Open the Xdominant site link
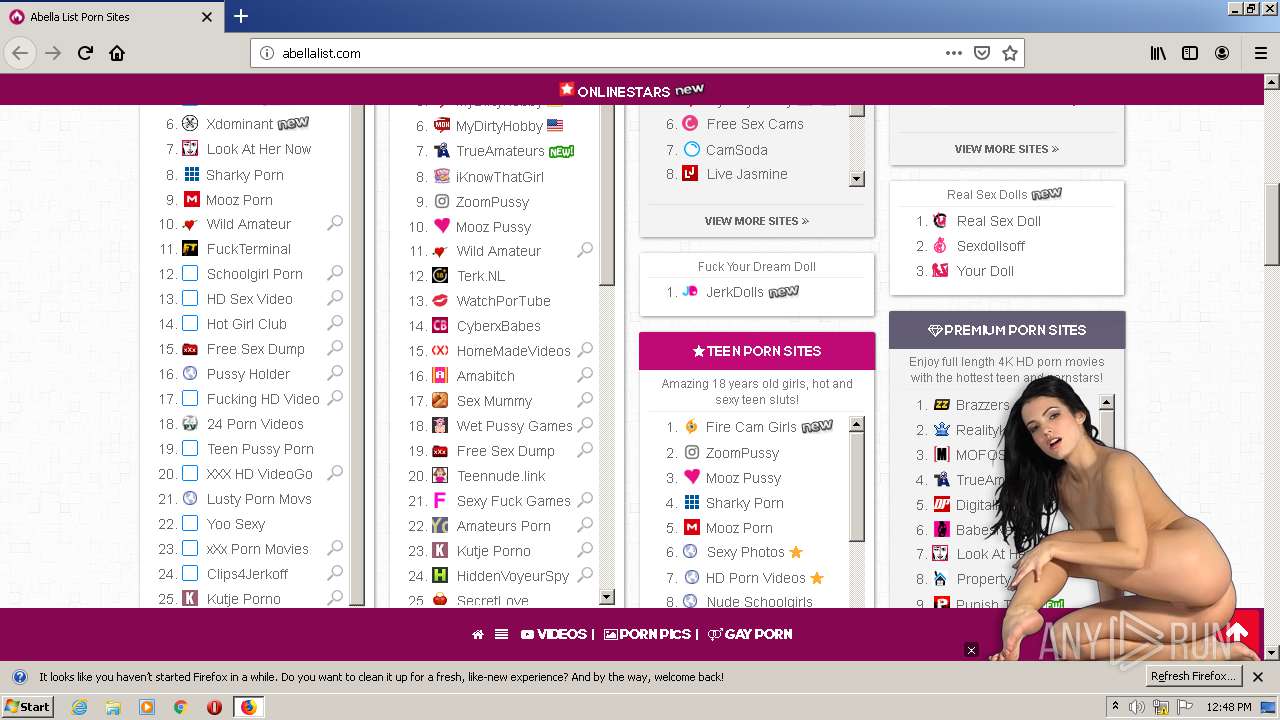 [x=240, y=124]
